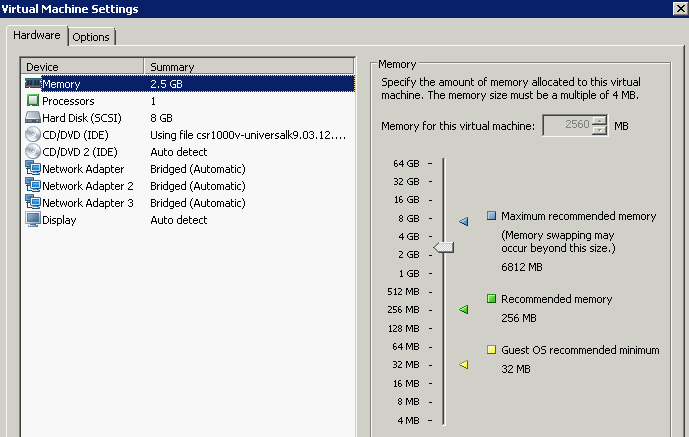Viewport: 689px width, 437px height.
Task: Click the '1 GB' slider scale label
Action: point(409,273)
